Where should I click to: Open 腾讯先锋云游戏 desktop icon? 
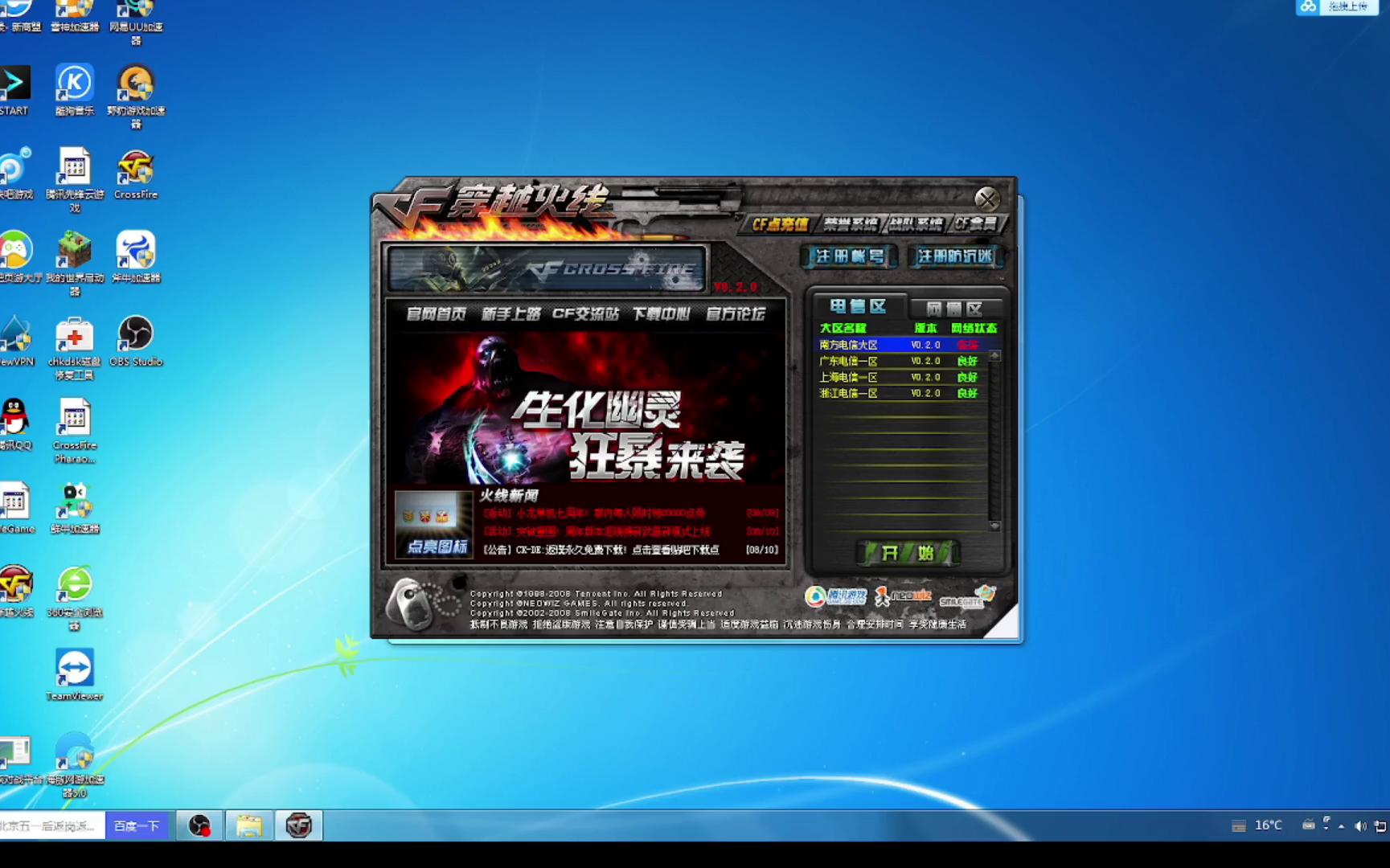pyautogui.click(x=75, y=180)
